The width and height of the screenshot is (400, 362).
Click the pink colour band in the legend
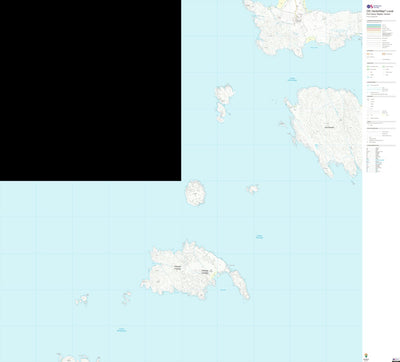(x=374, y=28)
